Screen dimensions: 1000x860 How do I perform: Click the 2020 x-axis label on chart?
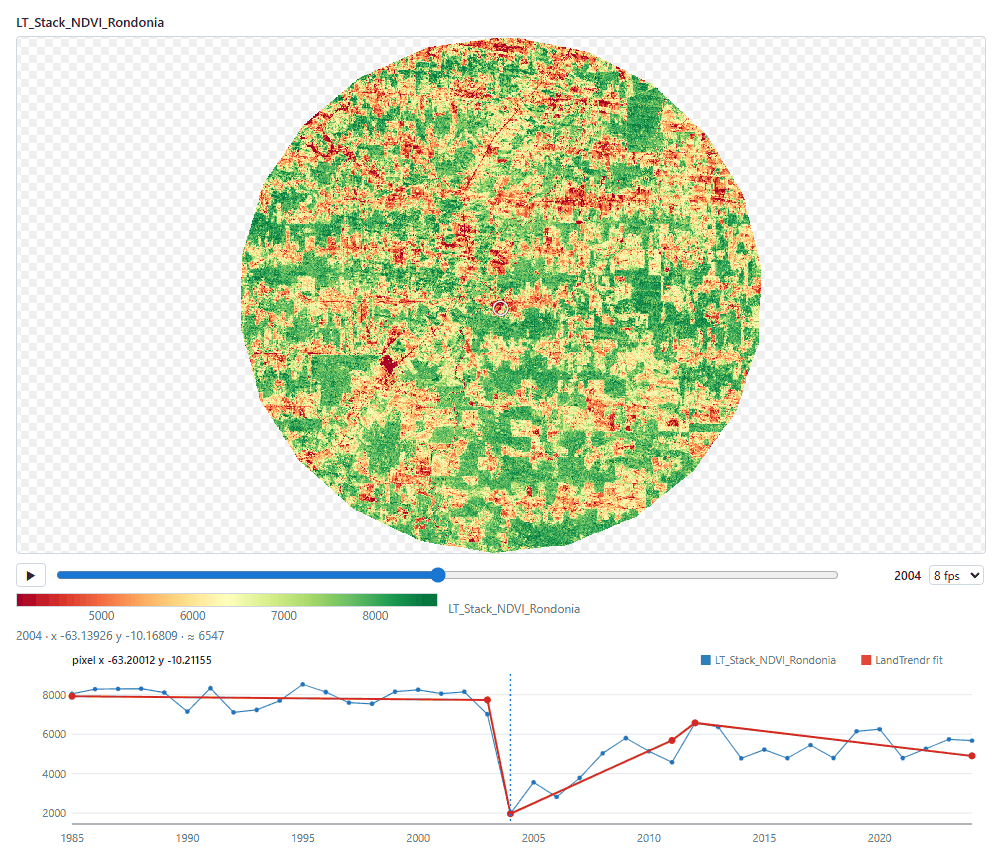coord(879,838)
